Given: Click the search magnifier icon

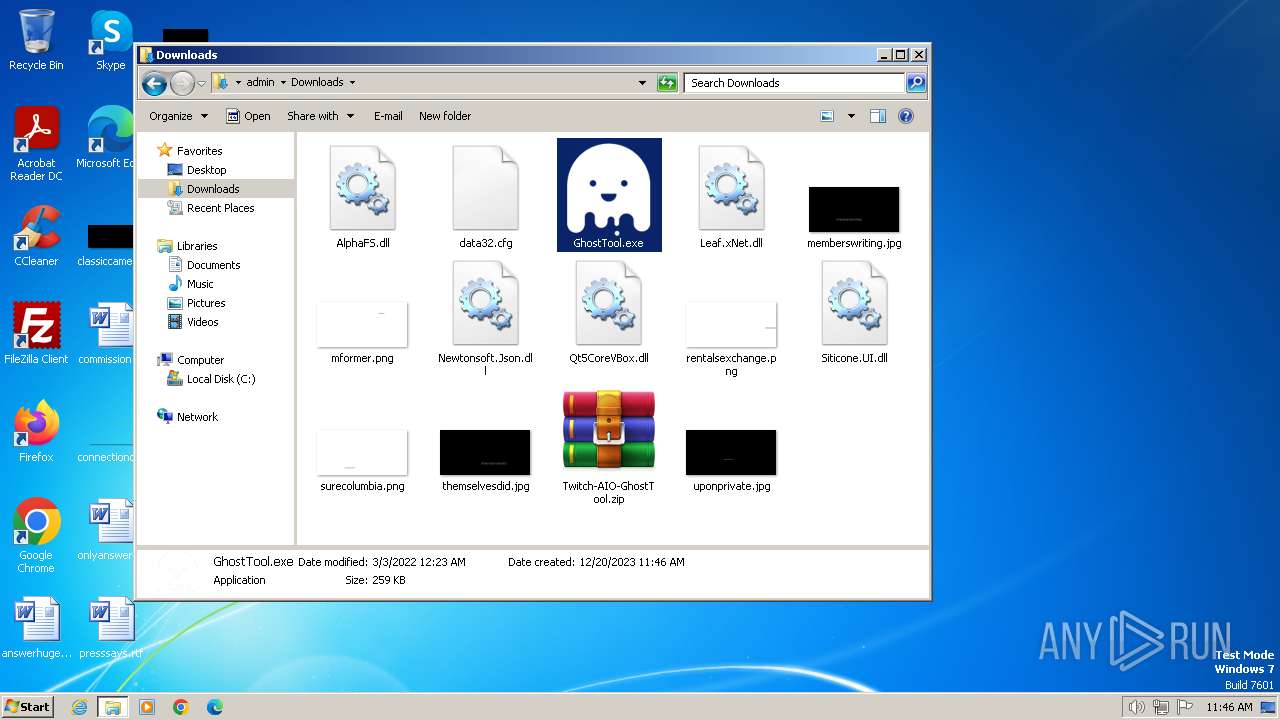Looking at the screenshot, I should tap(915, 83).
